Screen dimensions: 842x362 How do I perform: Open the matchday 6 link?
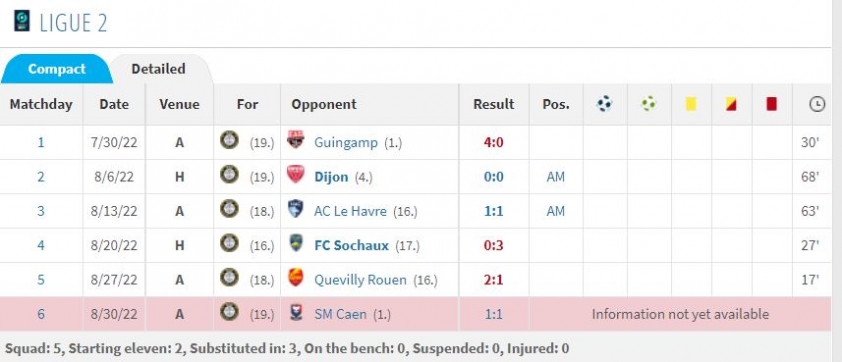point(41,314)
